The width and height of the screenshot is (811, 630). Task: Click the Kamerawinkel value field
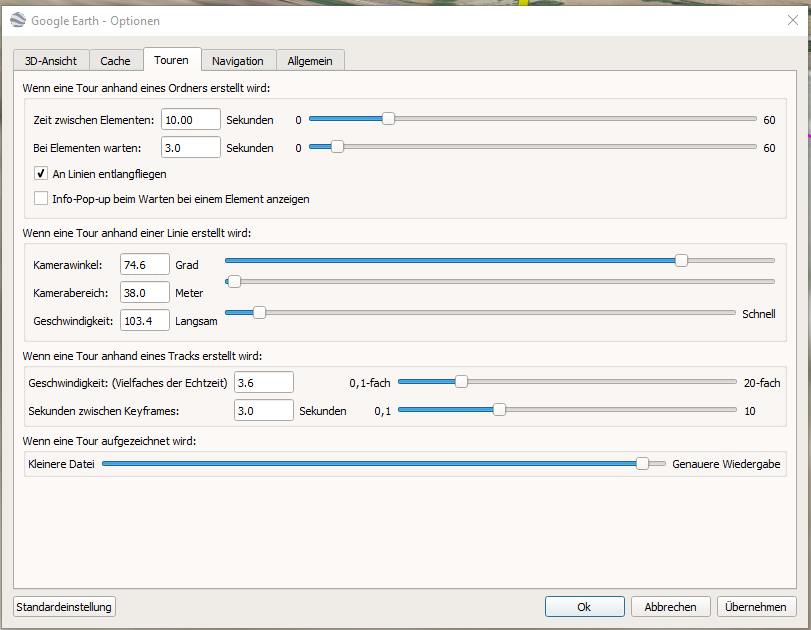point(145,264)
